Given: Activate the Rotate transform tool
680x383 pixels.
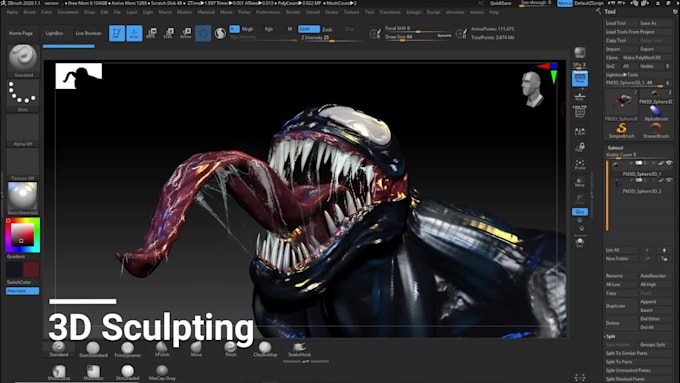Looking at the screenshot, I should [186, 33].
